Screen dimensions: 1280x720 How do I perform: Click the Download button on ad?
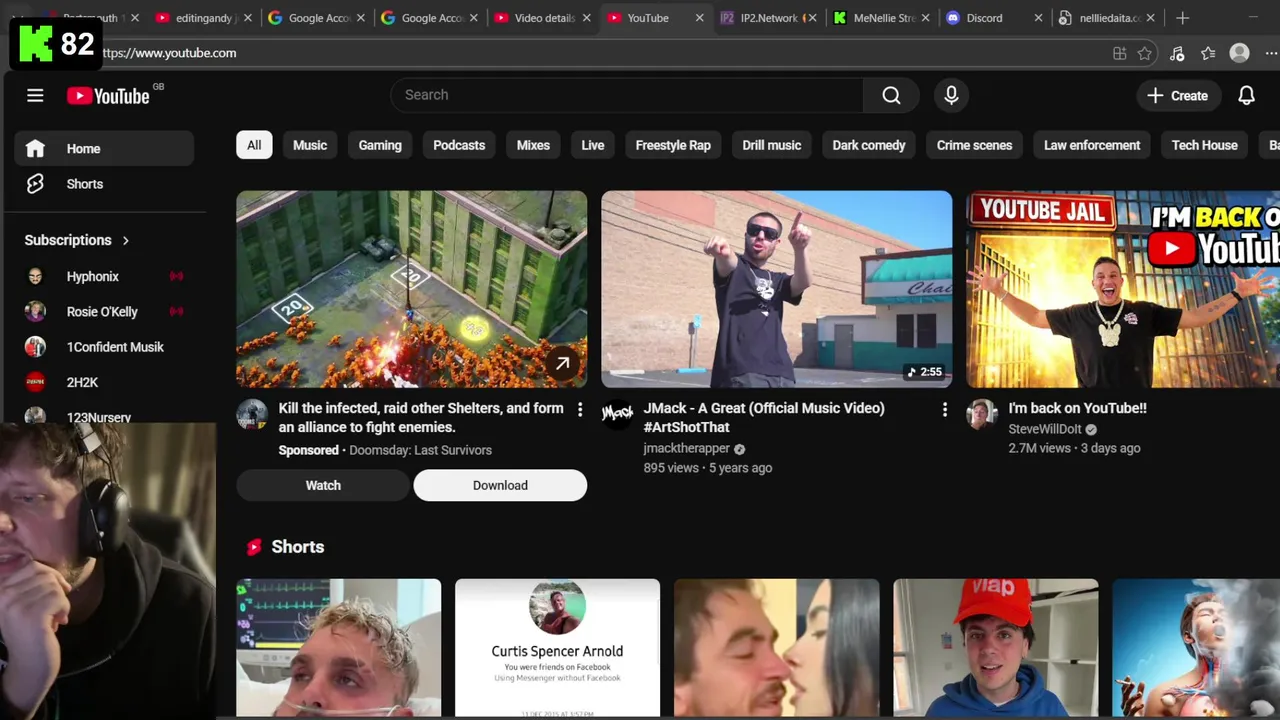pyautogui.click(x=500, y=485)
